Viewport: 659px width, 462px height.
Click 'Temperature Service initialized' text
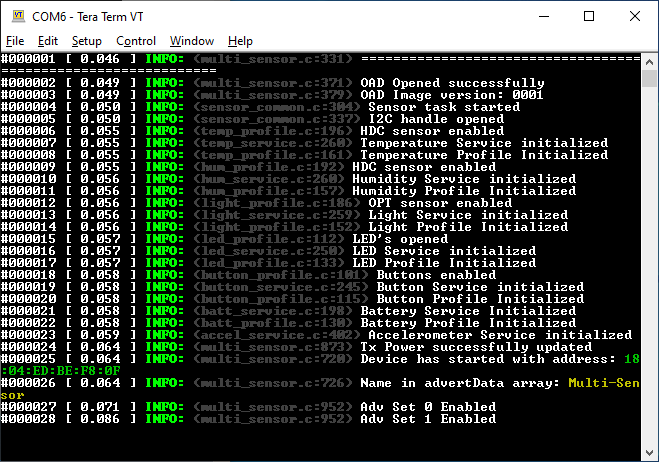(484, 143)
